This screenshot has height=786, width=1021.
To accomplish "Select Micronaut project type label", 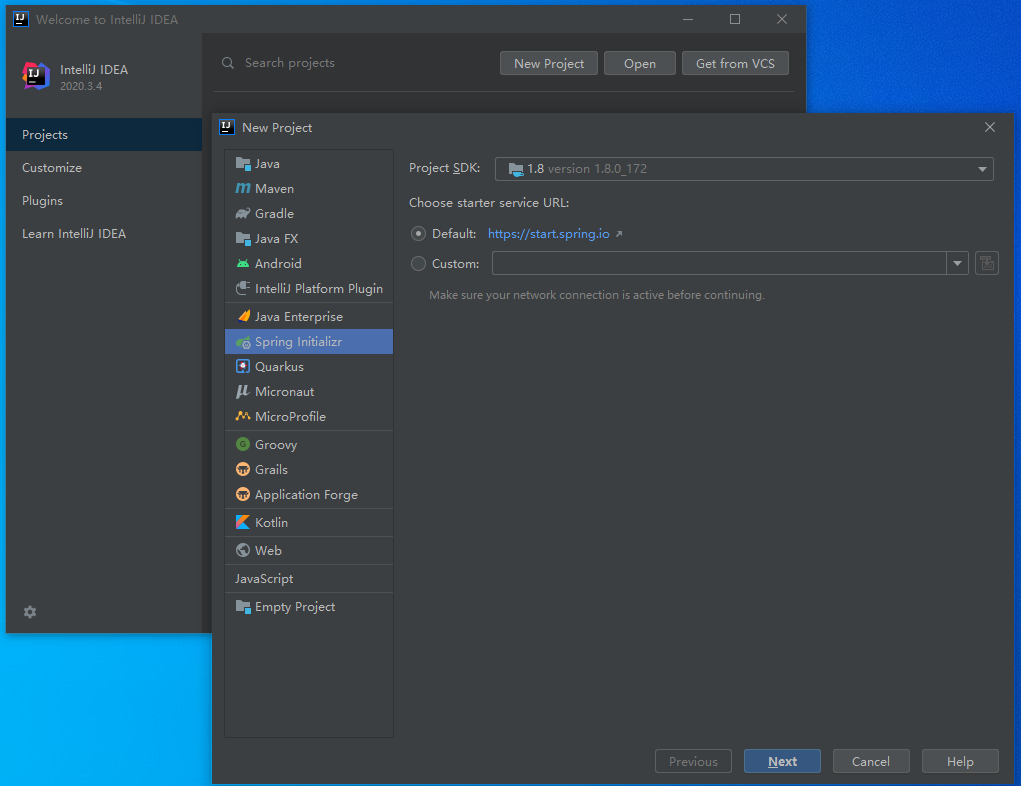I will pyautogui.click(x=285, y=391).
